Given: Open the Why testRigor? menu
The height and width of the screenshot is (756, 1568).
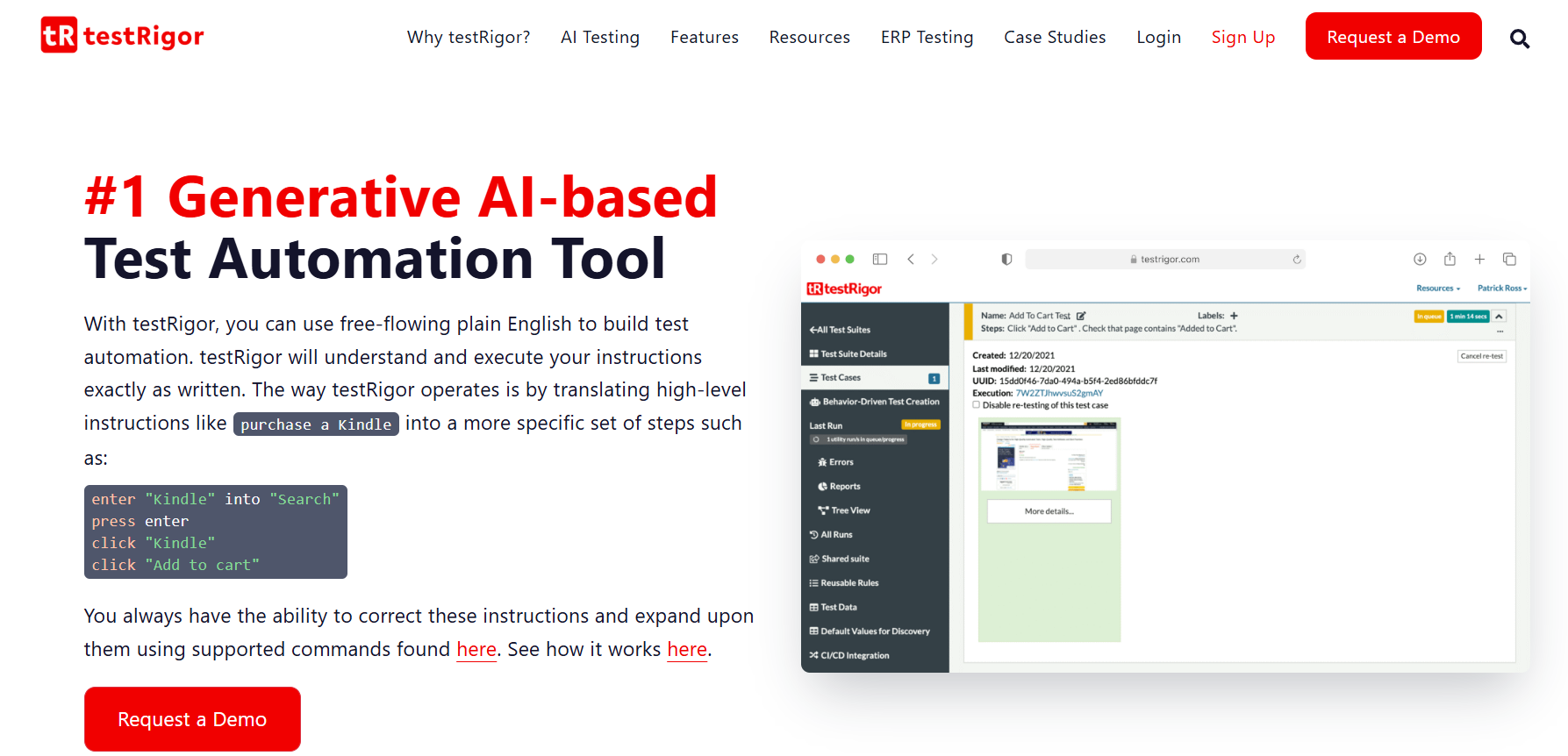Looking at the screenshot, I should point(469,37).
